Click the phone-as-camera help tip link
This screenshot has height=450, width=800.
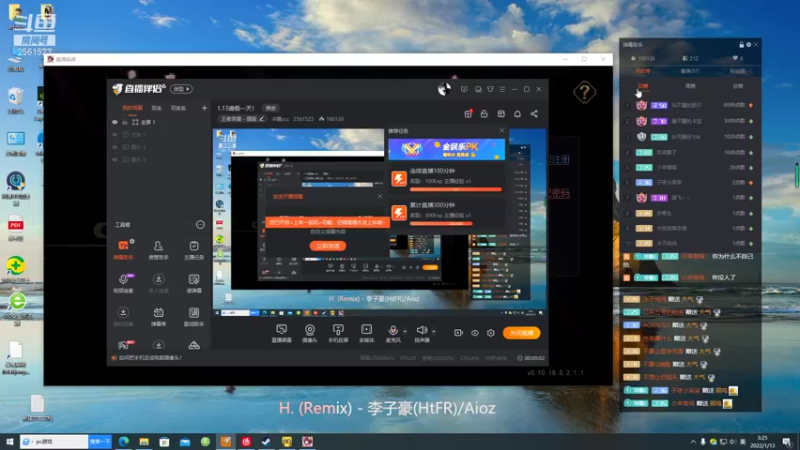coord(151,358)
